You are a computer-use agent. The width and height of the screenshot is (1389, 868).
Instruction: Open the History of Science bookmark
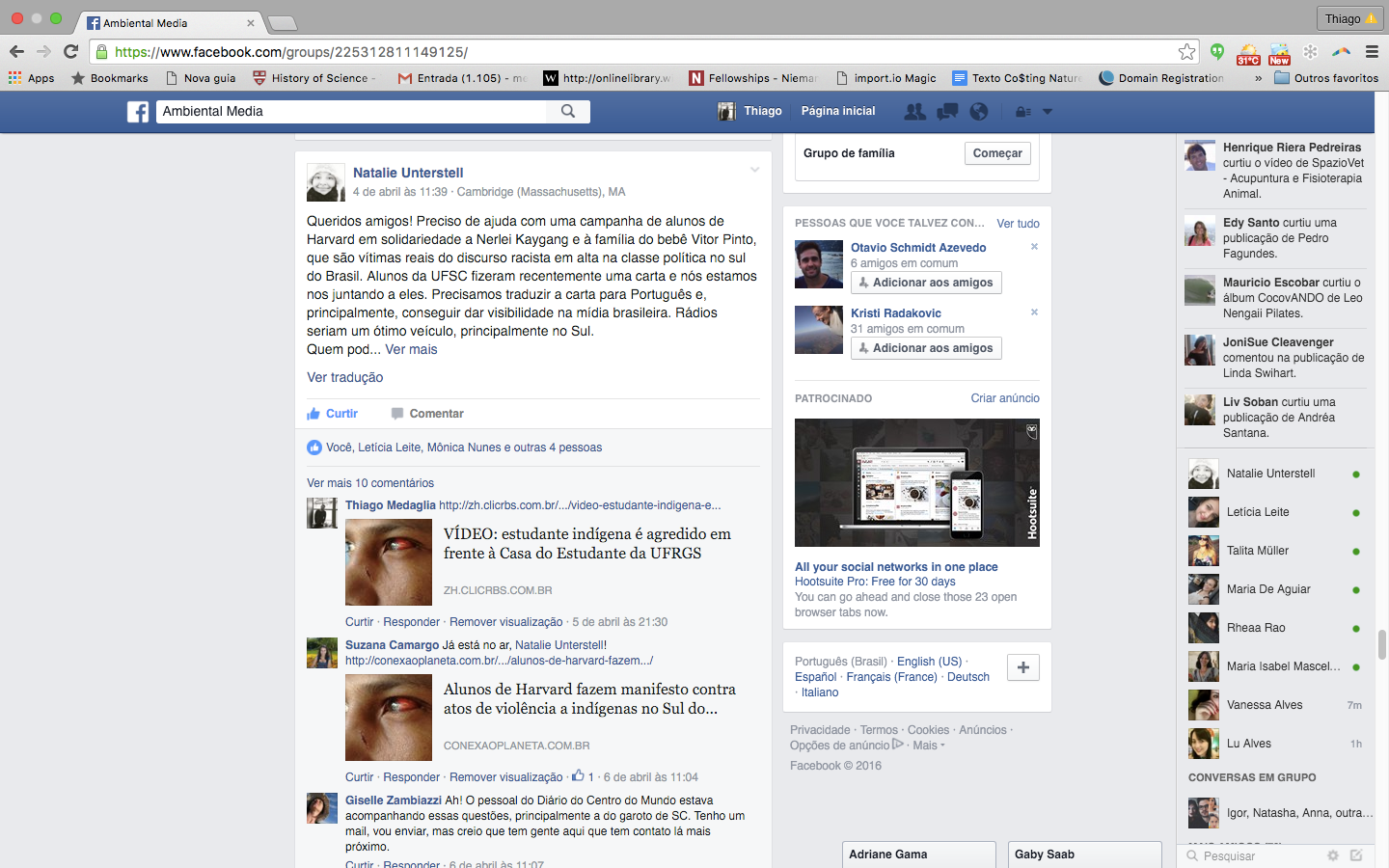(x=313, y=78)
